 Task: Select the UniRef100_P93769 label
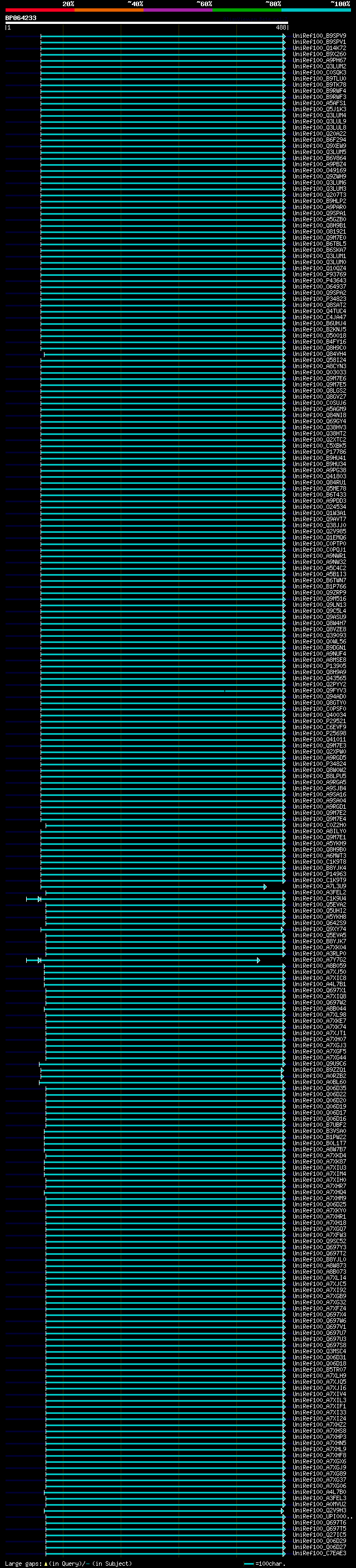(319, 275)
